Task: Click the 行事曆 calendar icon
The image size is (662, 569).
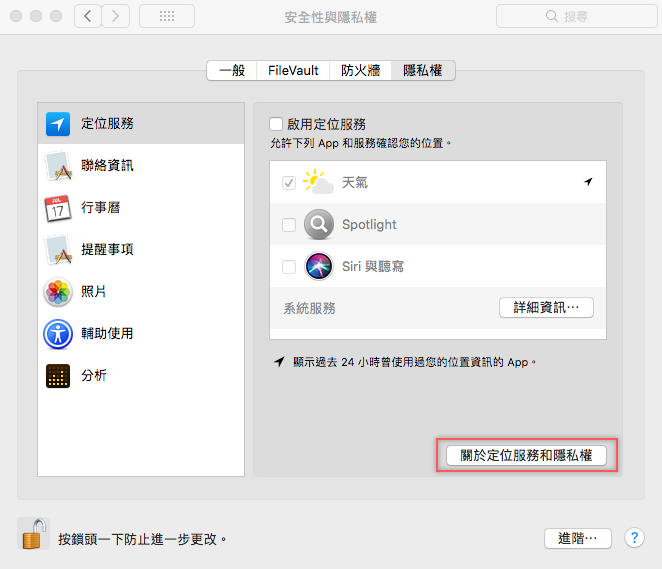Action: coord(58,208)
